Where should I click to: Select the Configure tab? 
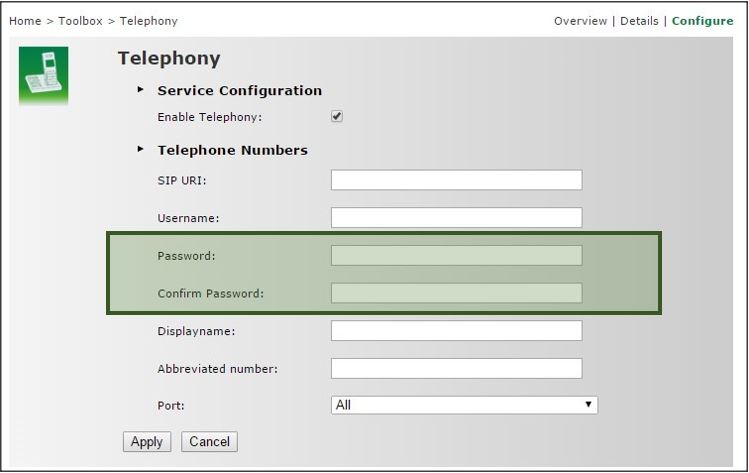(702, 21)
